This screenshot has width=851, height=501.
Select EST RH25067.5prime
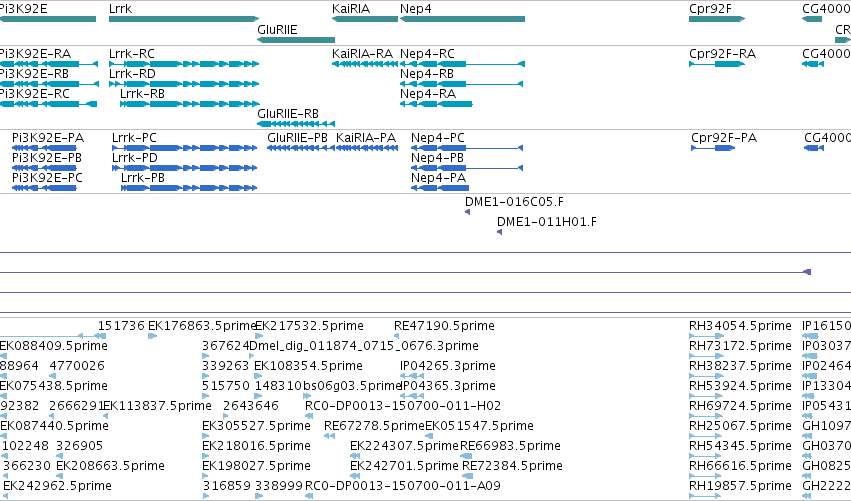click(x=740, y=426)
